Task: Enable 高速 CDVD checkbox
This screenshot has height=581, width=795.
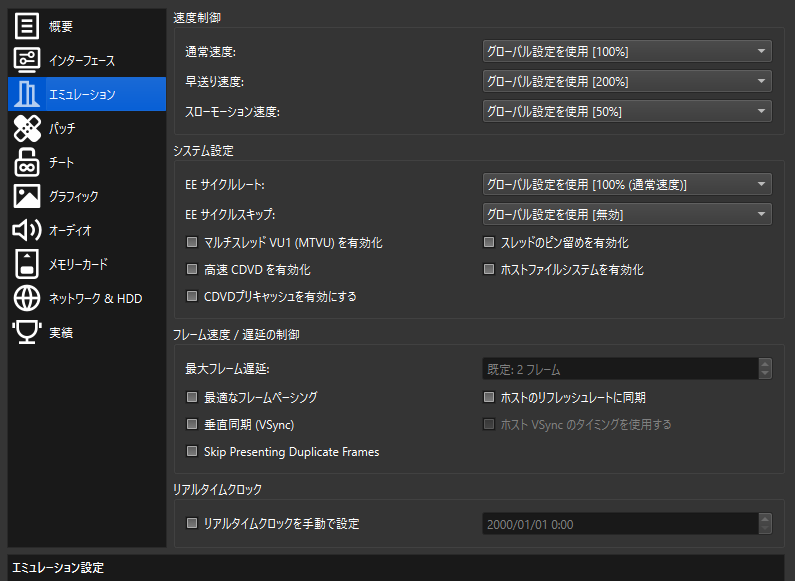Action: pyautogui.click(x=192, y=270)
